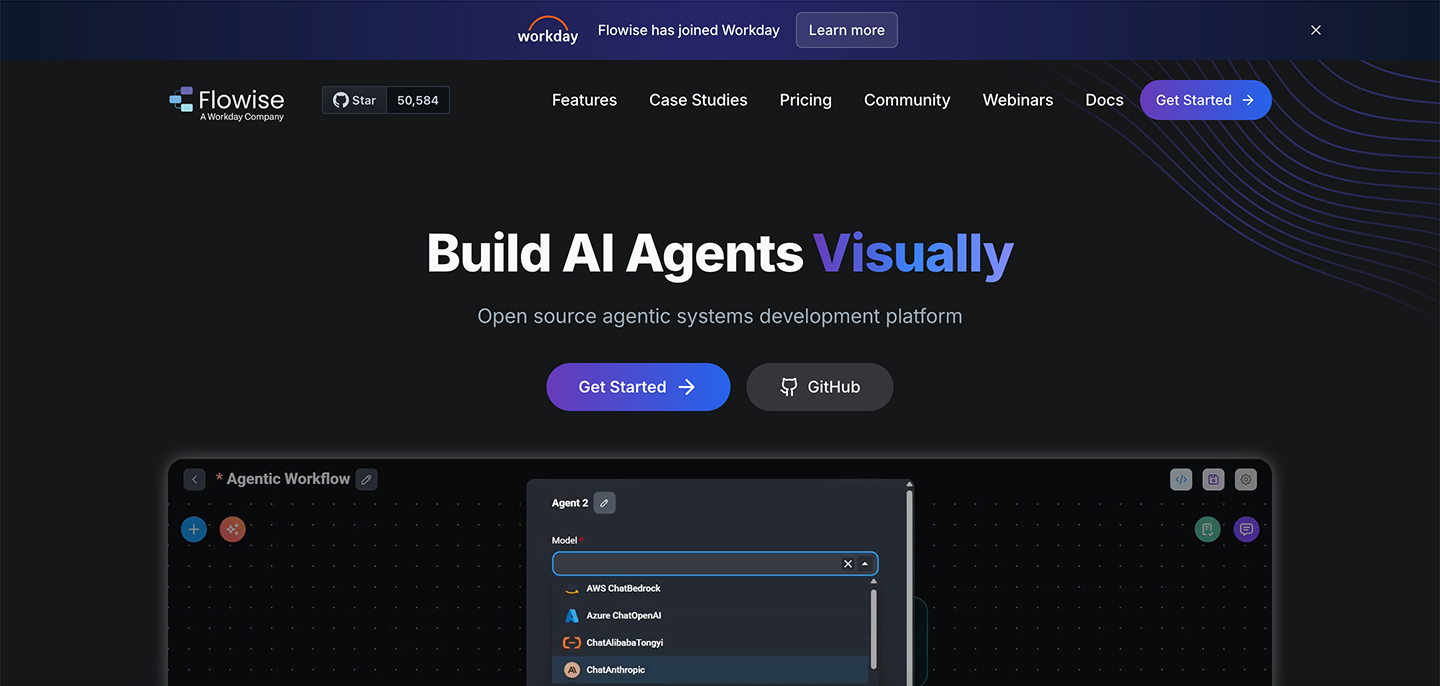Click the back arrow beside Agentic Workflow

pos(194,479)
